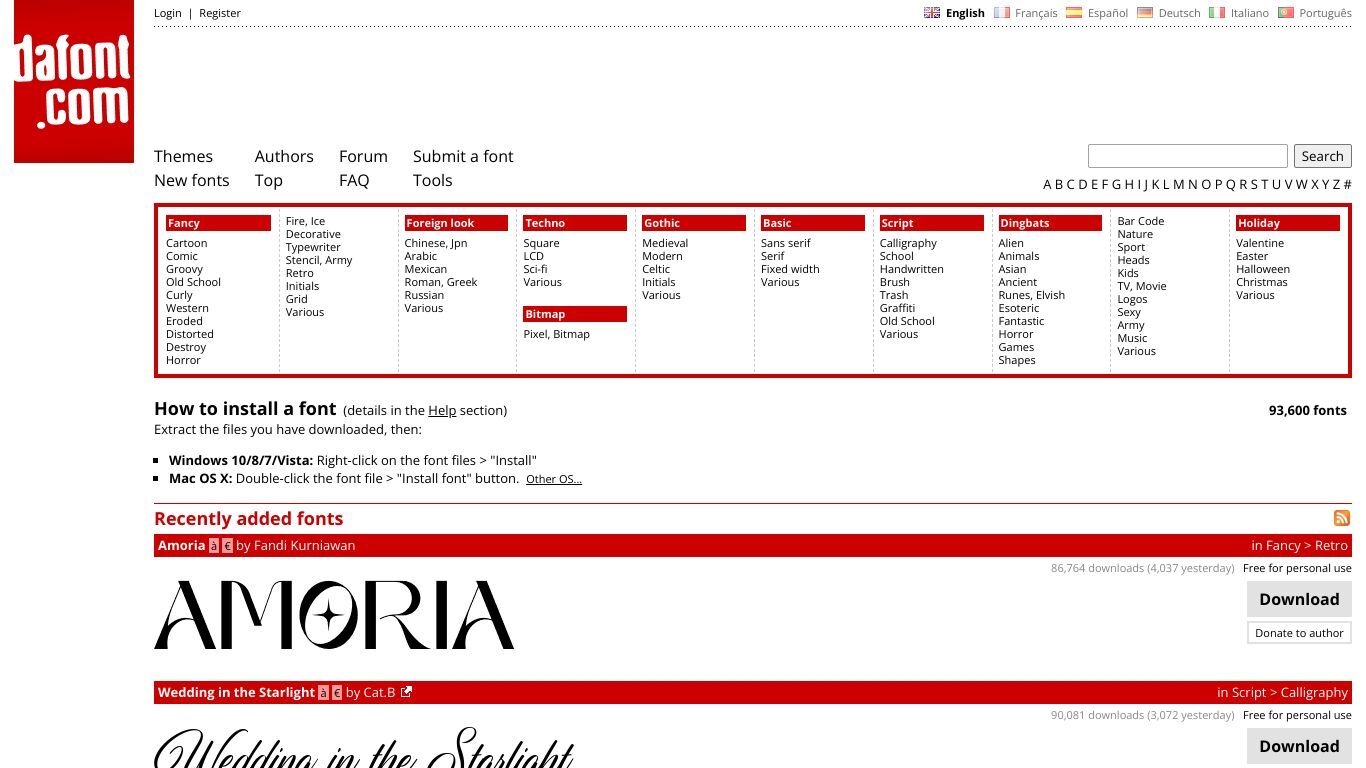Screen dimensions: 1366x768
Task: Open New fonts
Action: pos(192,180)
